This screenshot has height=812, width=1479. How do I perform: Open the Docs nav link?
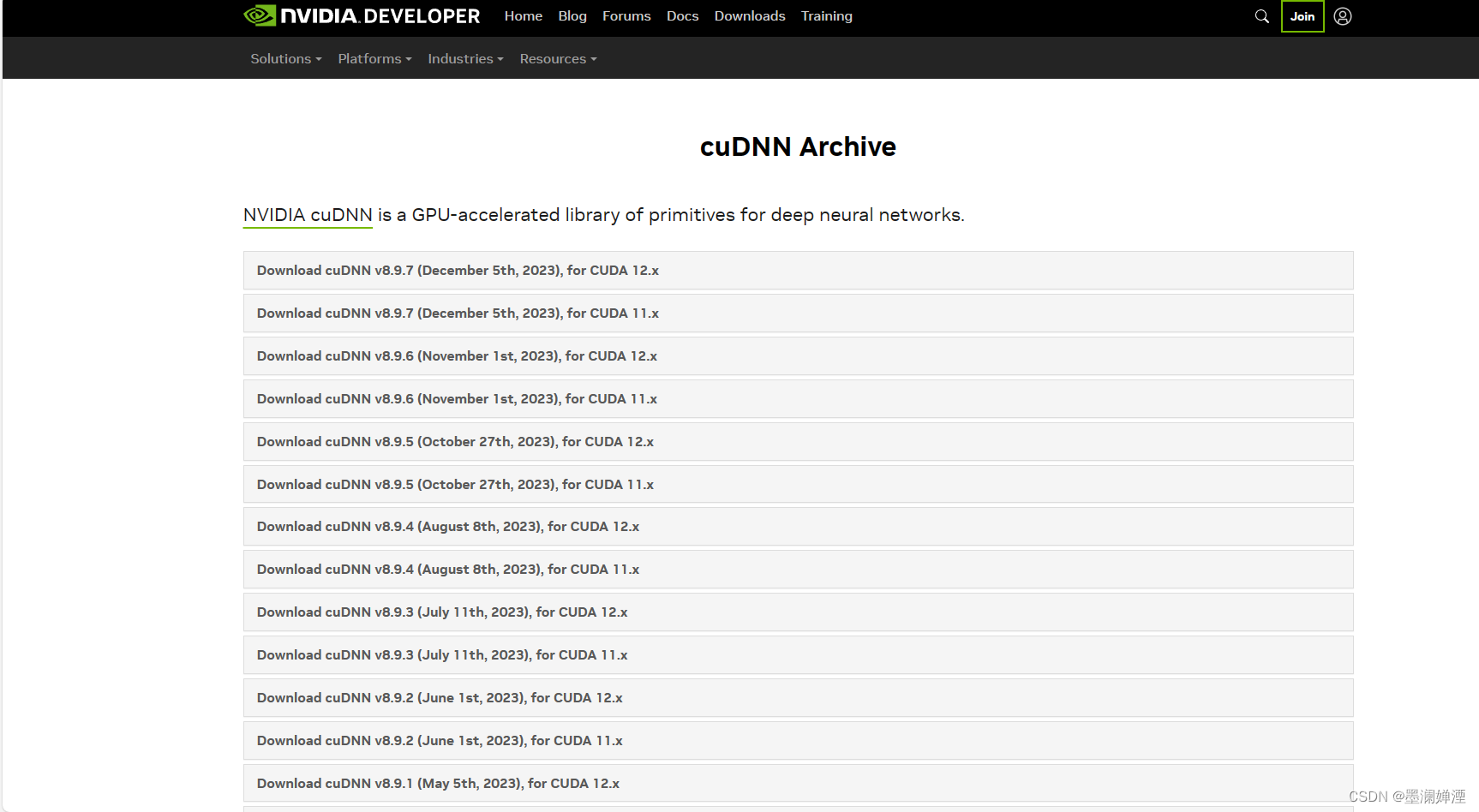click(x=683, y=16)
